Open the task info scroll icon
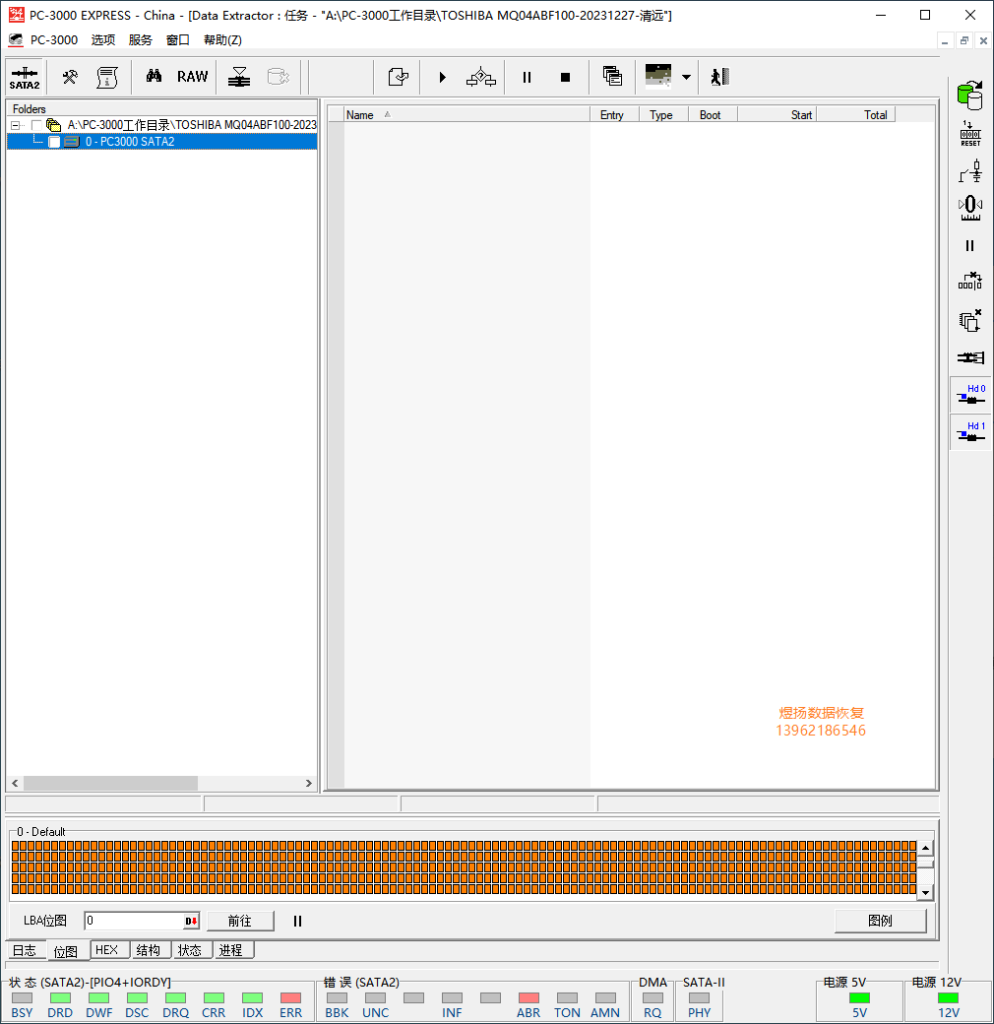 pyautogui.click(x=107, y=77)
